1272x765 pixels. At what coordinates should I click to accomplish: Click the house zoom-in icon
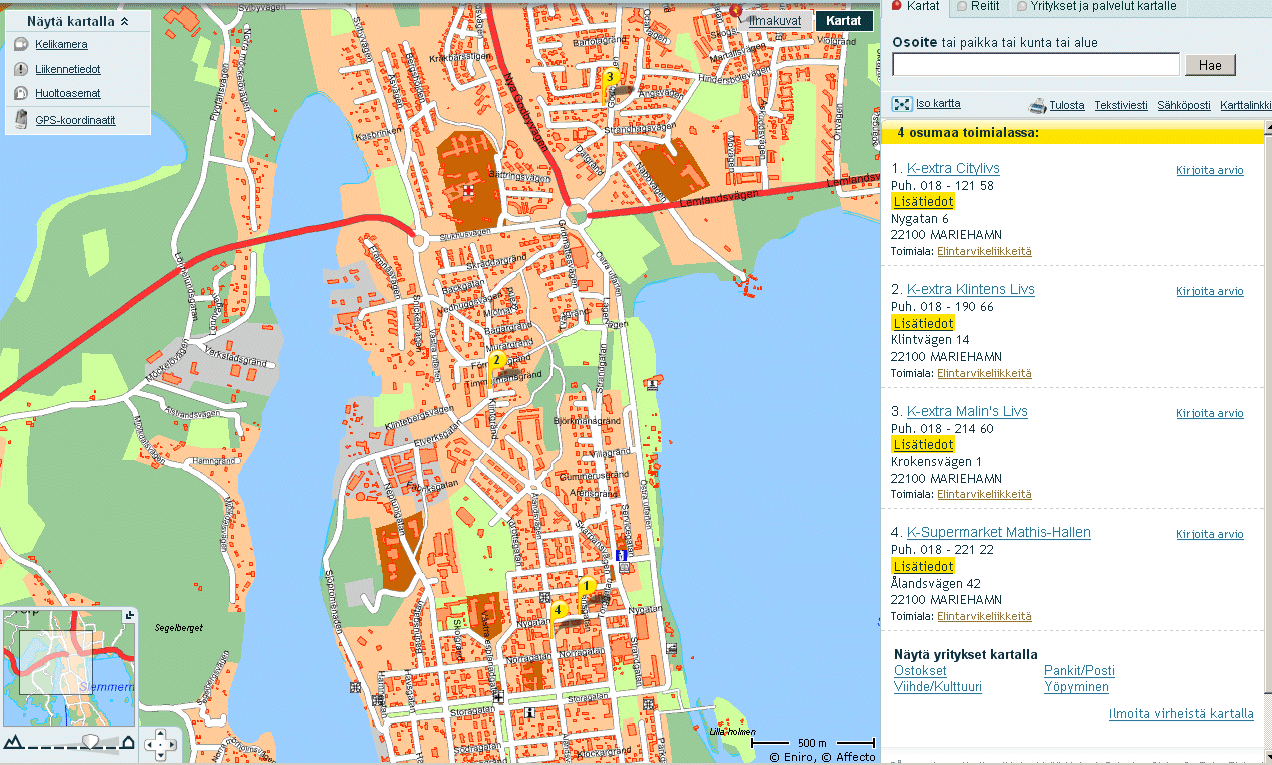[x=128, y=742]
